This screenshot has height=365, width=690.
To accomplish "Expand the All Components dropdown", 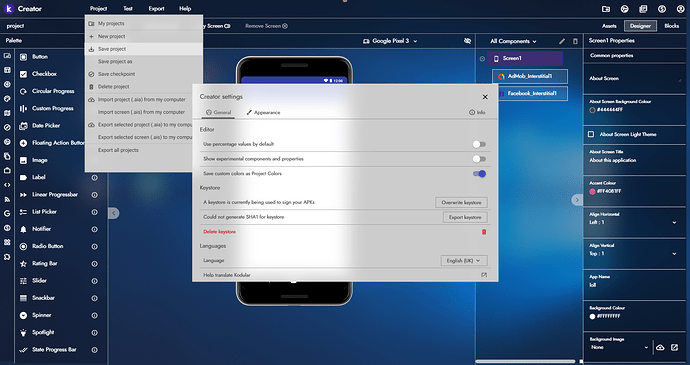I will 513,41.
